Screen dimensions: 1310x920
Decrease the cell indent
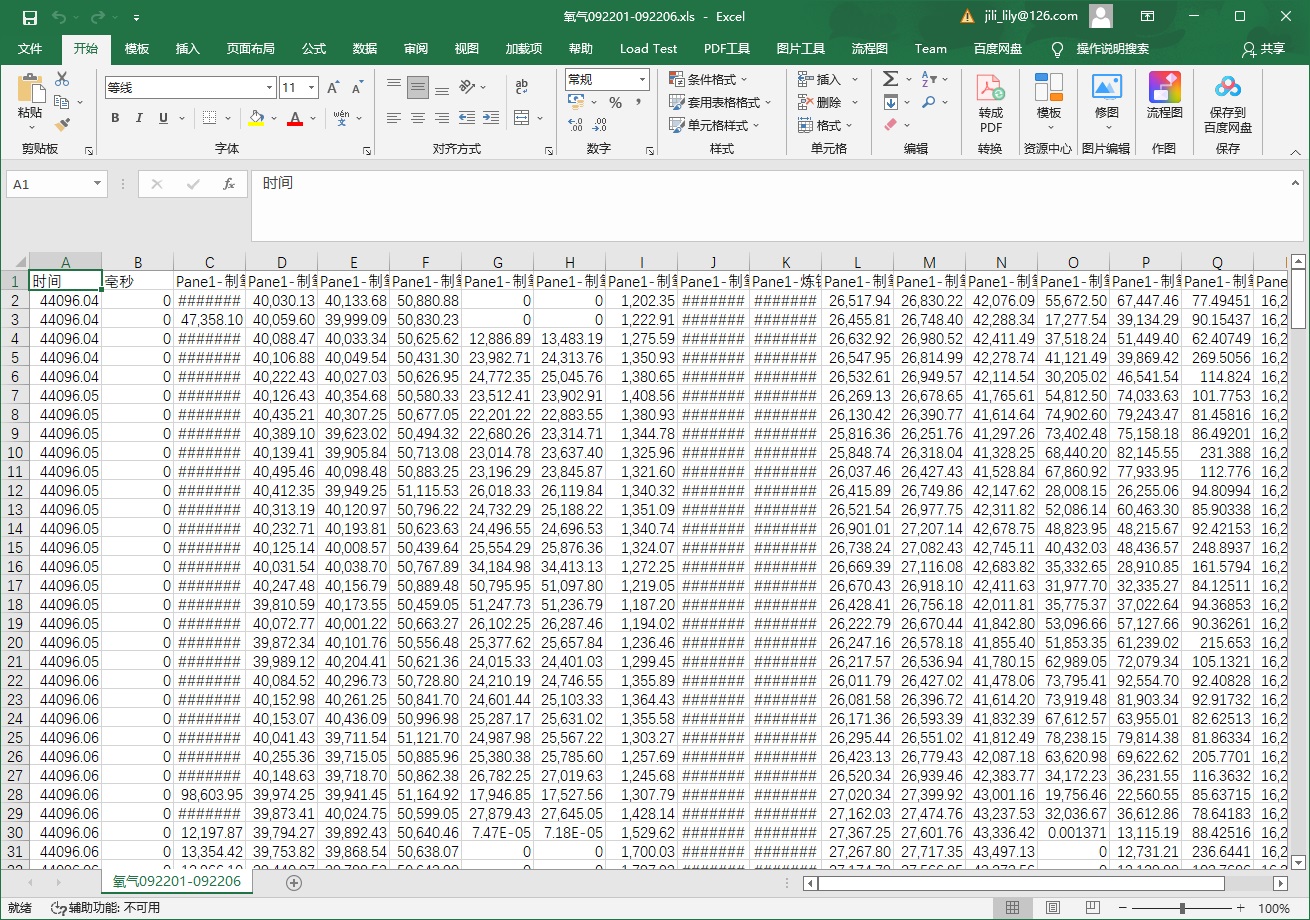[x=467, y=118]
